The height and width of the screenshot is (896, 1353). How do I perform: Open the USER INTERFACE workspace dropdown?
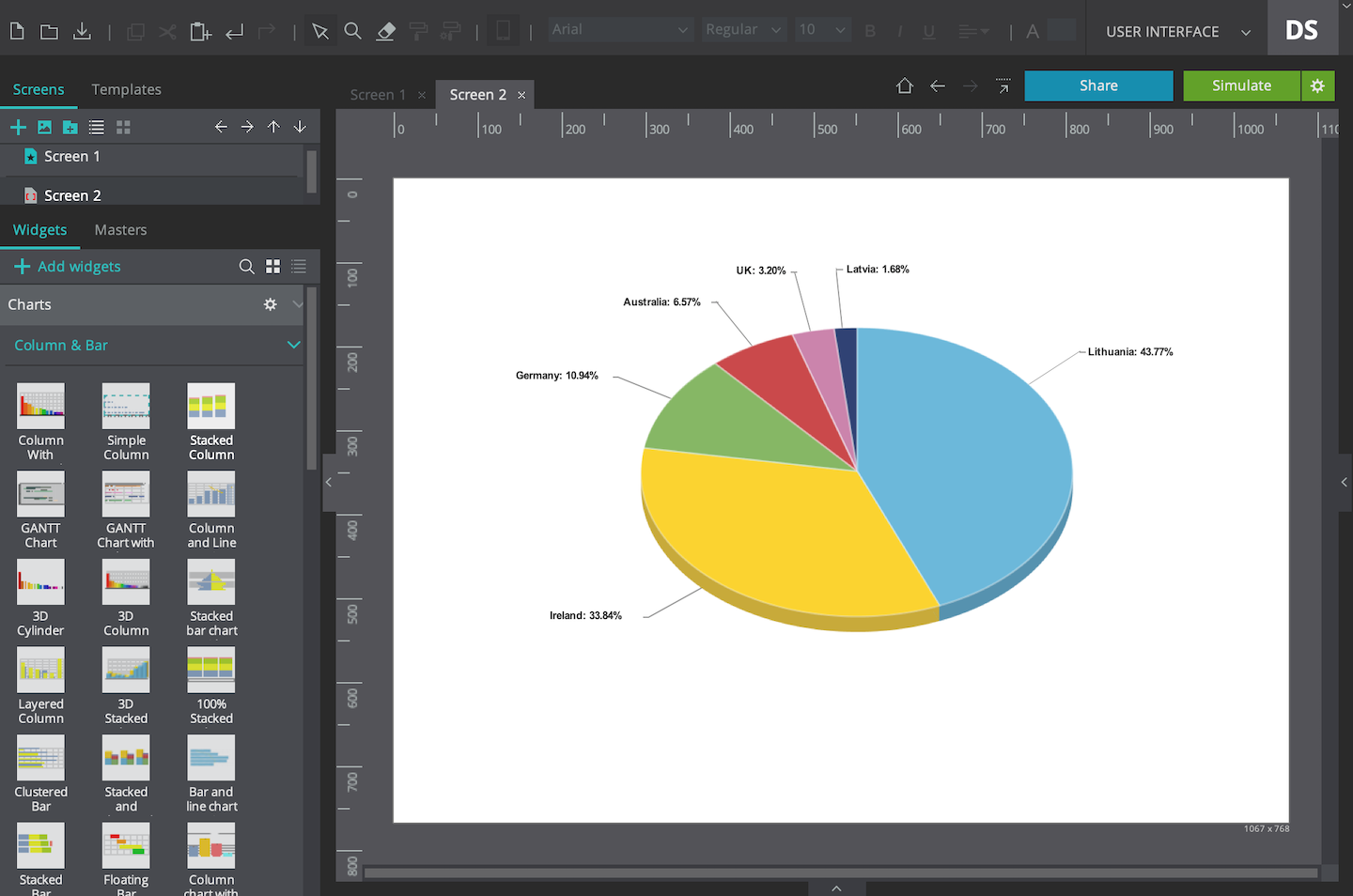1178,32
